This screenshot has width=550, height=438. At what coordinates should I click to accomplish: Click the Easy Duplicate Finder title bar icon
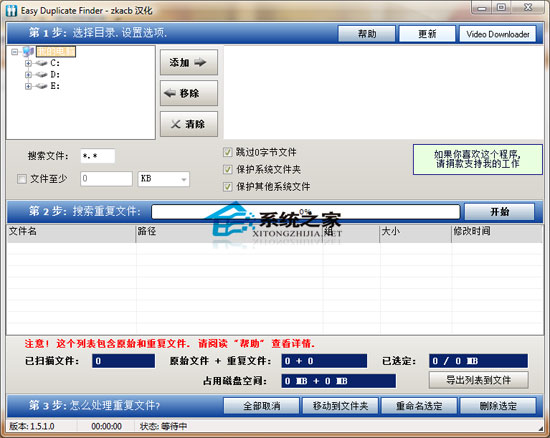pyautogui.click(x=11, y=11)
